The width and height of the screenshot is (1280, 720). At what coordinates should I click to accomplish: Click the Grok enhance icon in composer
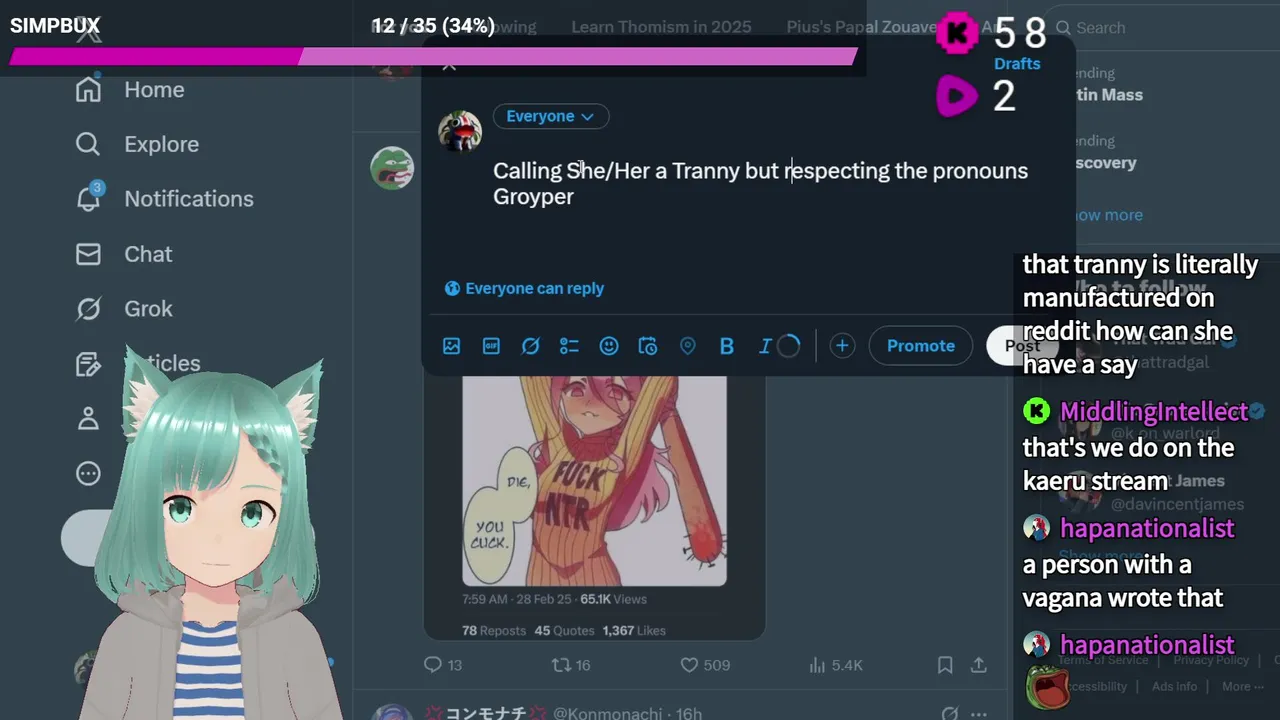tap(530, 346)
